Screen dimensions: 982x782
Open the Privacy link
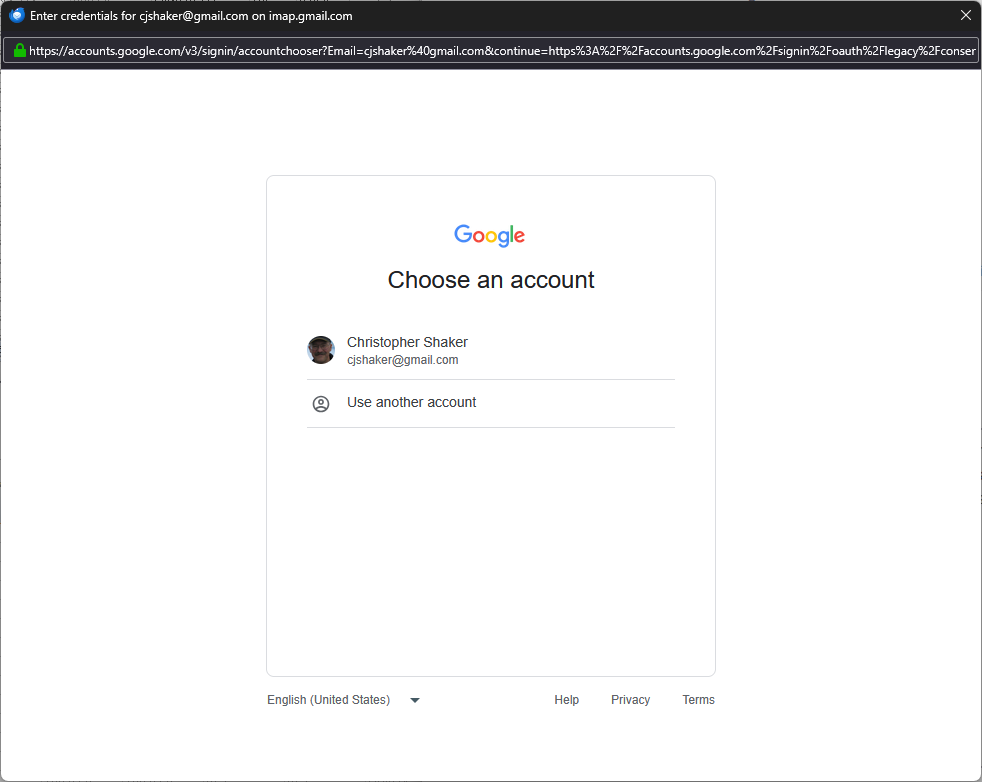click(630, 700)
